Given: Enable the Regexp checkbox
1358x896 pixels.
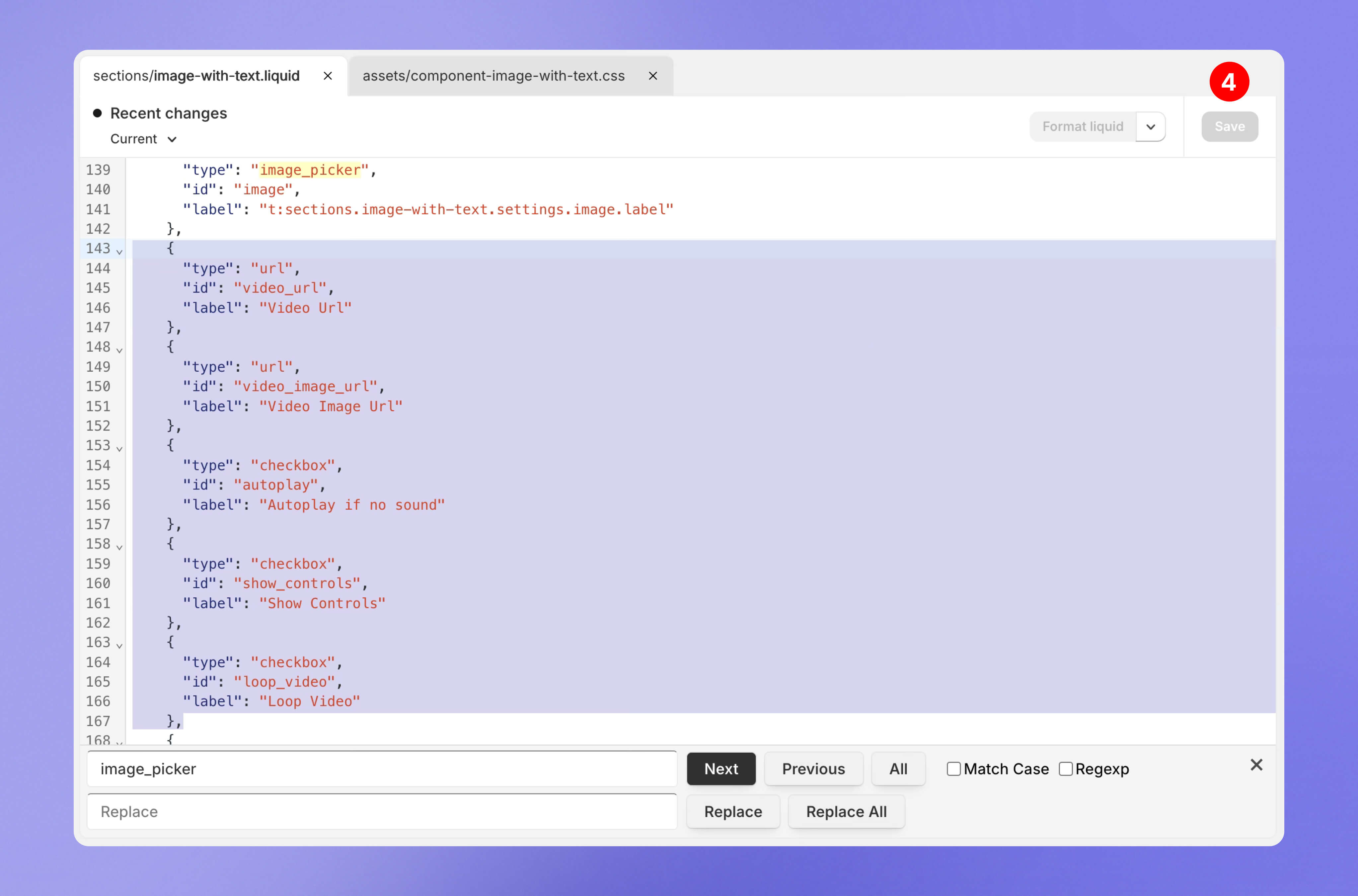Looking at the screenshot, I should pyautogui.click(x=1066, y=769).
